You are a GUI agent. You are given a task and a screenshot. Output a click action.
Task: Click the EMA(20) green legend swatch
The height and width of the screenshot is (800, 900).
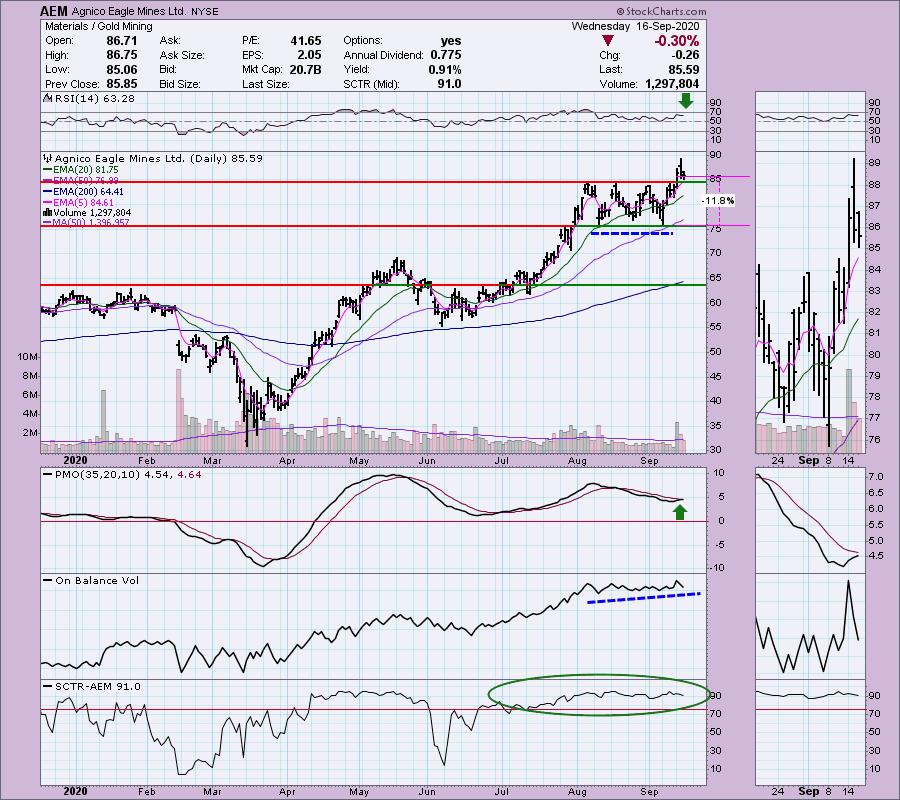click(x=48, y=169)
